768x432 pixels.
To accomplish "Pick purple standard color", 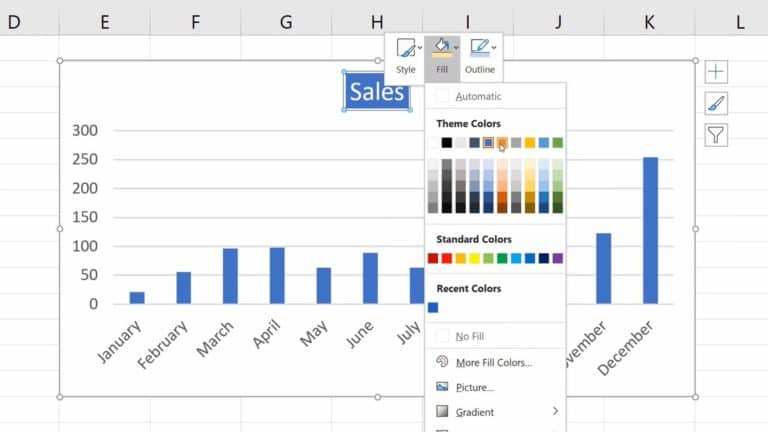I will 557,258.
